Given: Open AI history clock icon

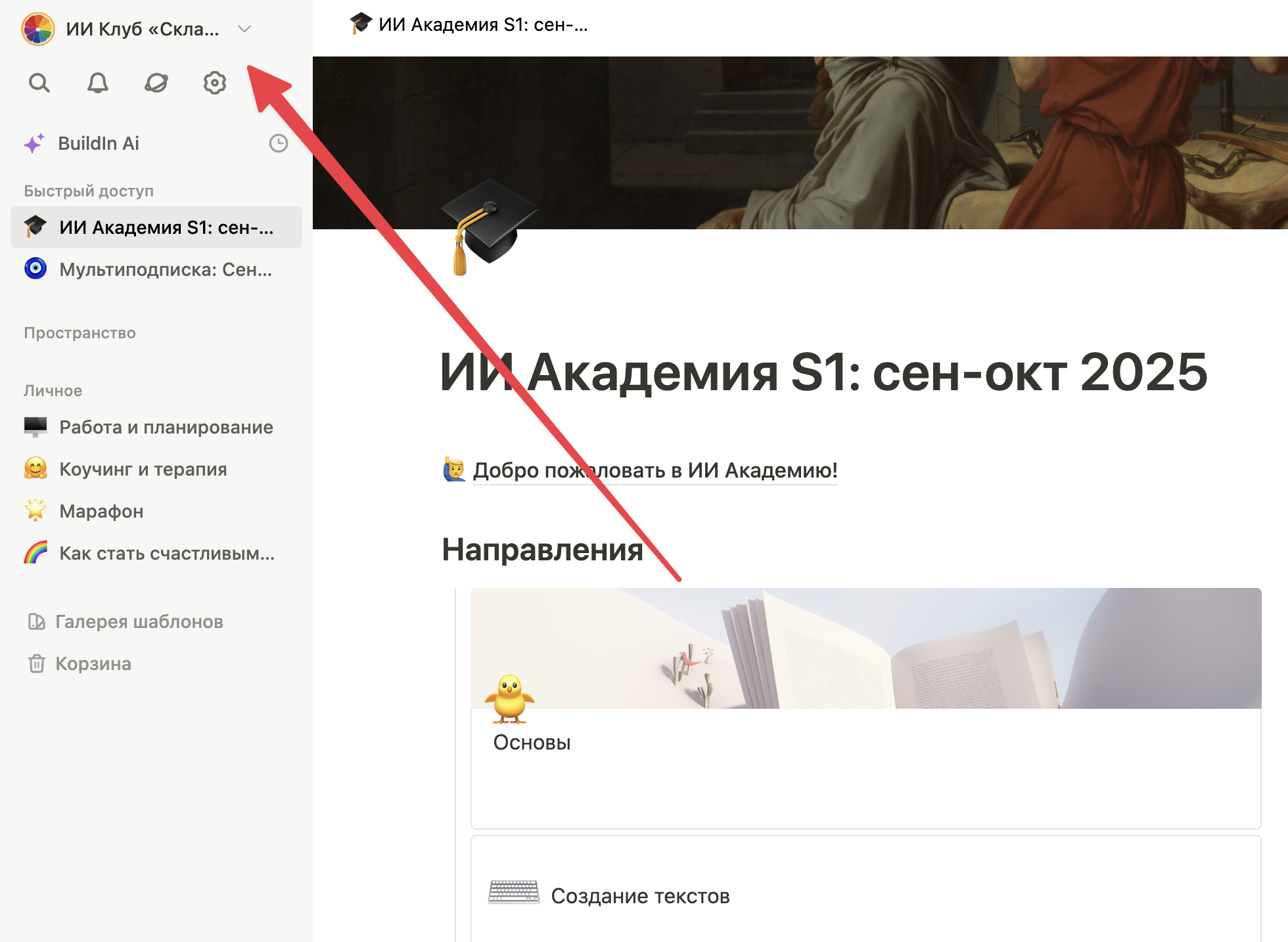Looking at the screenshot, I should 279,143.
